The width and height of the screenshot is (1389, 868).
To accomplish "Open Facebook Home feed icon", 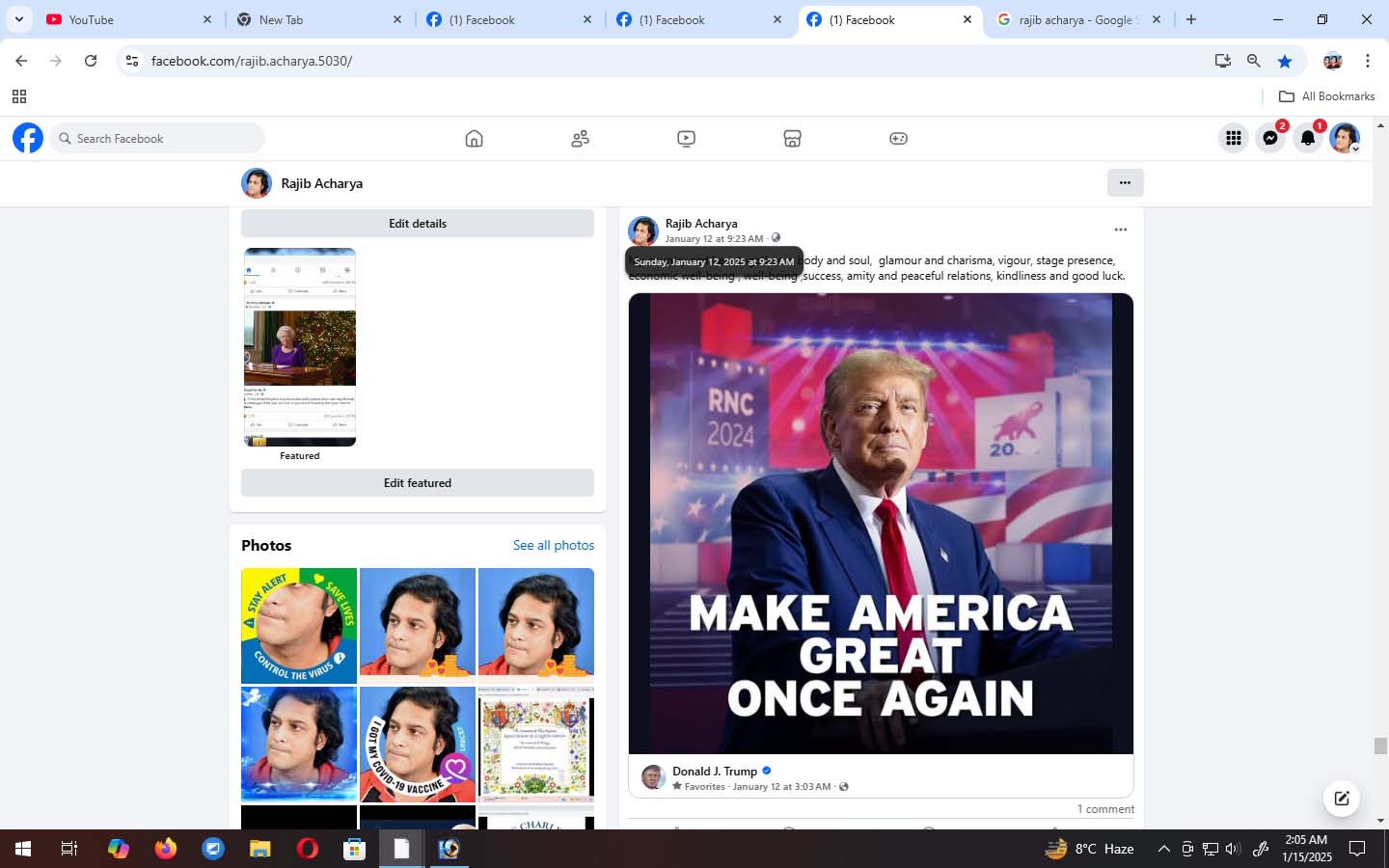I will coord(474,139).
